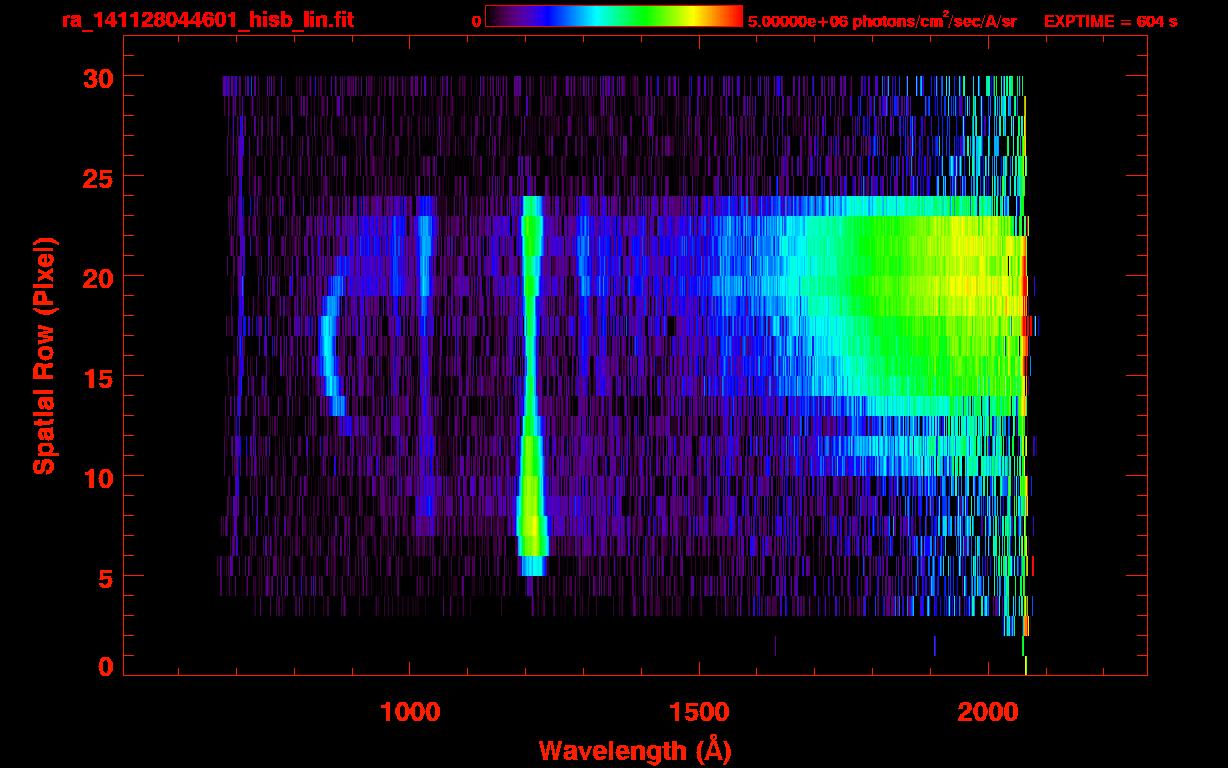Click the file name ra_141128044601_hisb_lin.fit
1228x768 pixels.
click(206, 20)
